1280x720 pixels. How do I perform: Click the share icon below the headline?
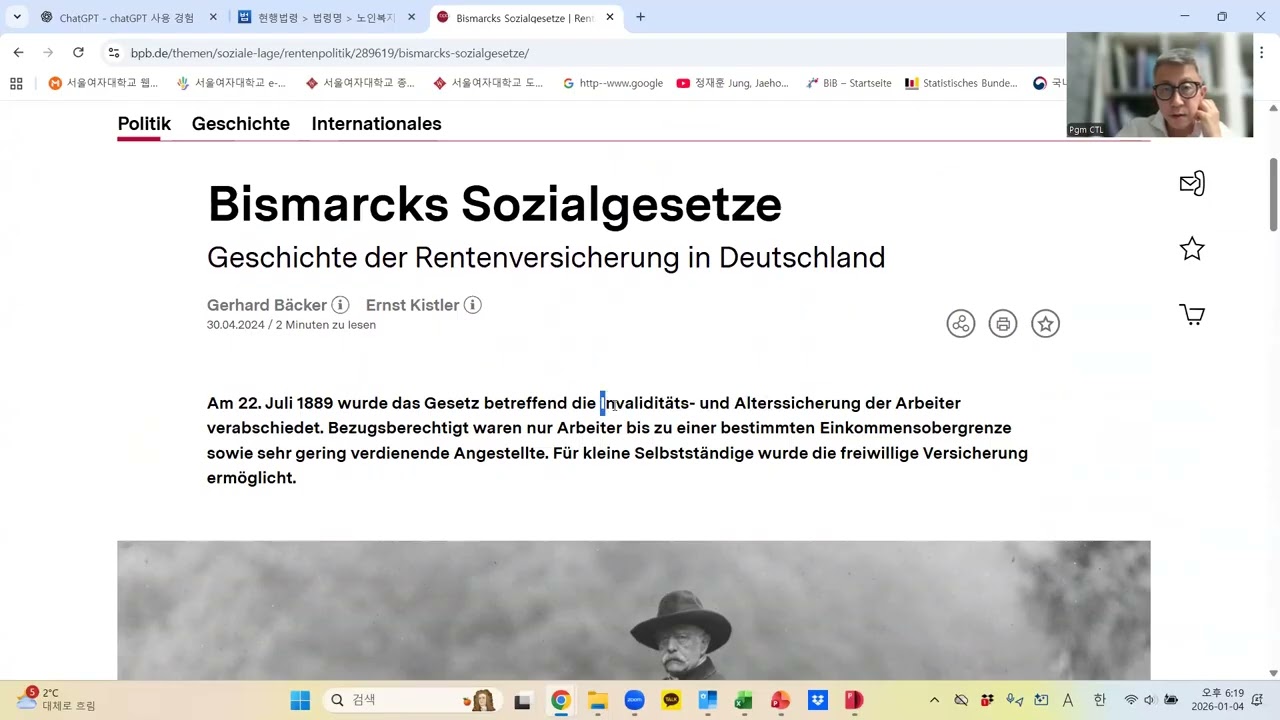point(960,323)
